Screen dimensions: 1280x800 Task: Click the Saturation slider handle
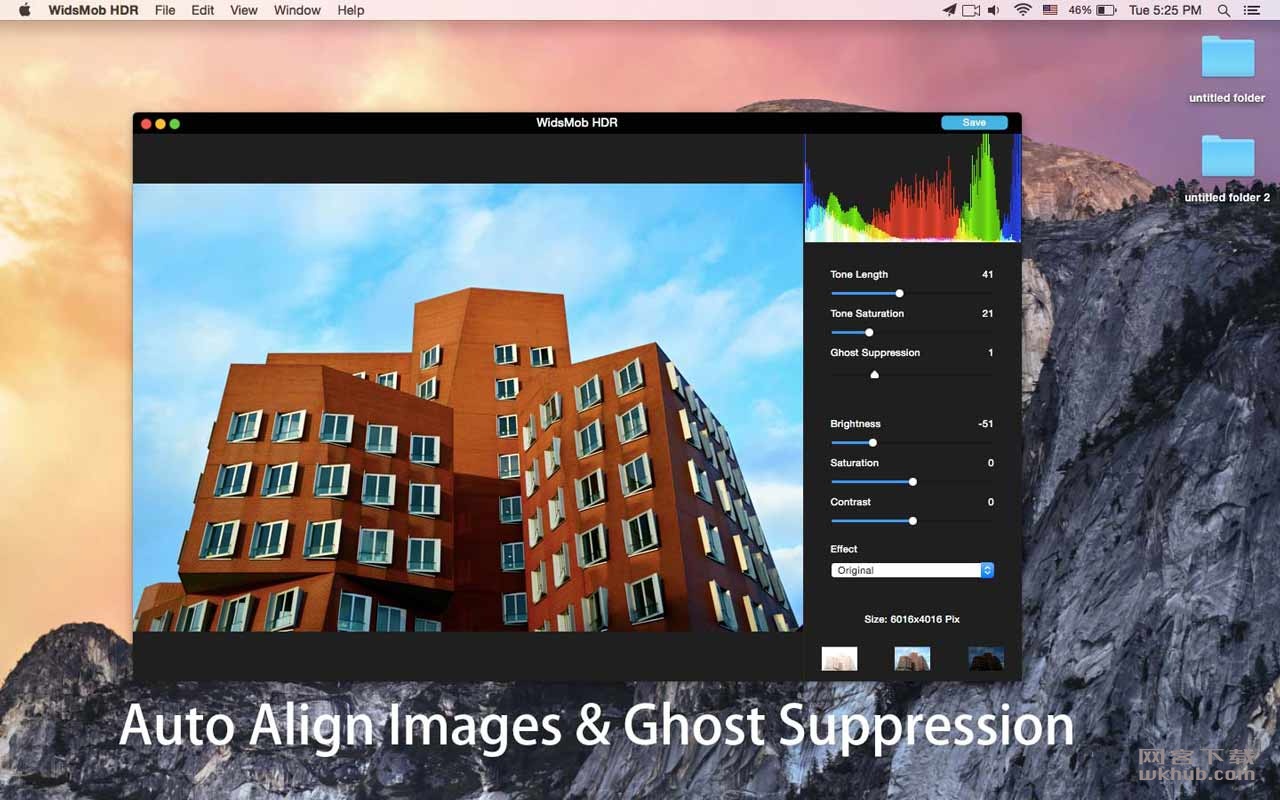pyautogui.click(x=913, y=481)
